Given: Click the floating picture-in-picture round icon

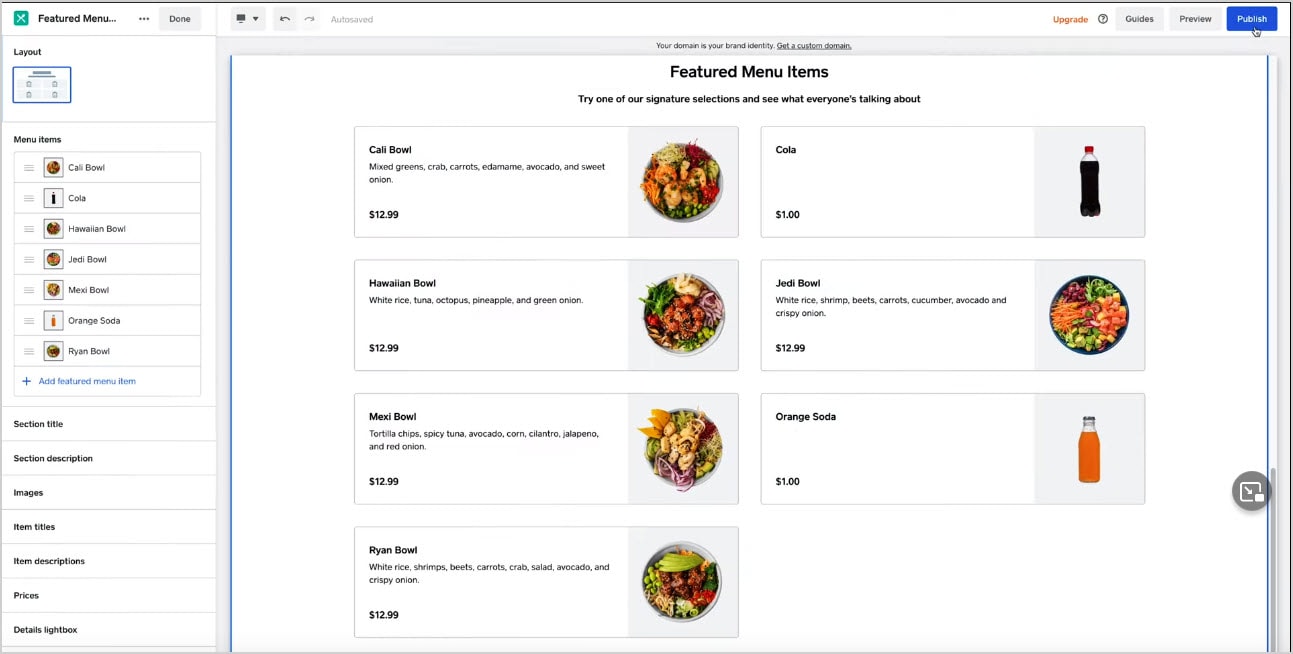Looking at the screenshot, I should (1251, 491).
